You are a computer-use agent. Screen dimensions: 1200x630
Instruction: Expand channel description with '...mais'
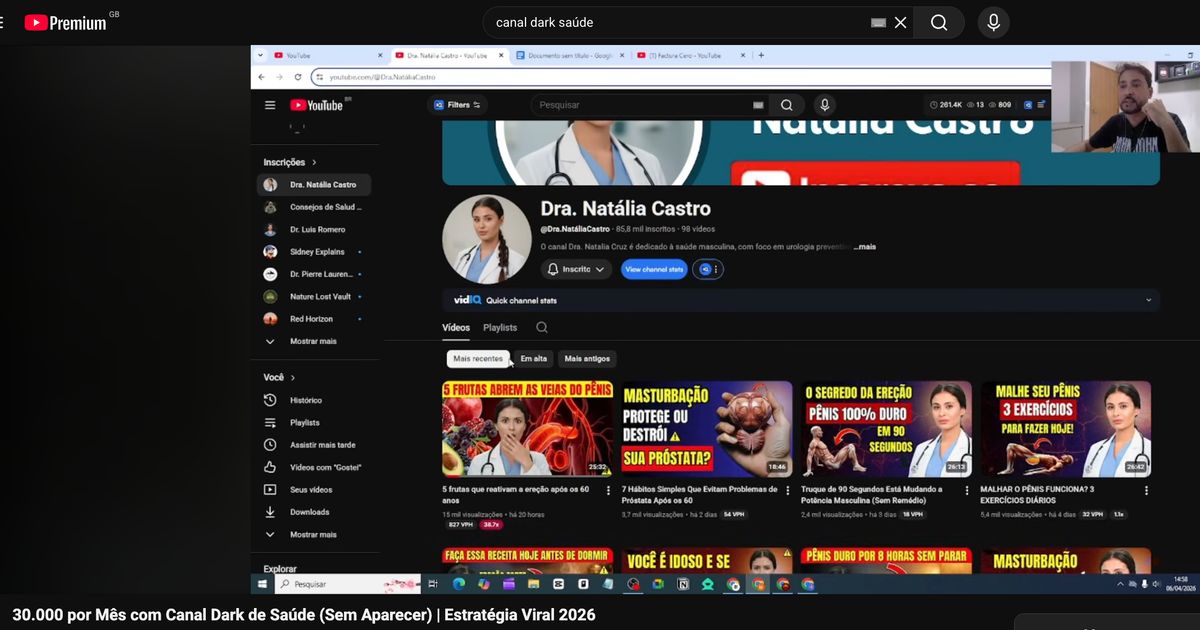click(864, 246)
